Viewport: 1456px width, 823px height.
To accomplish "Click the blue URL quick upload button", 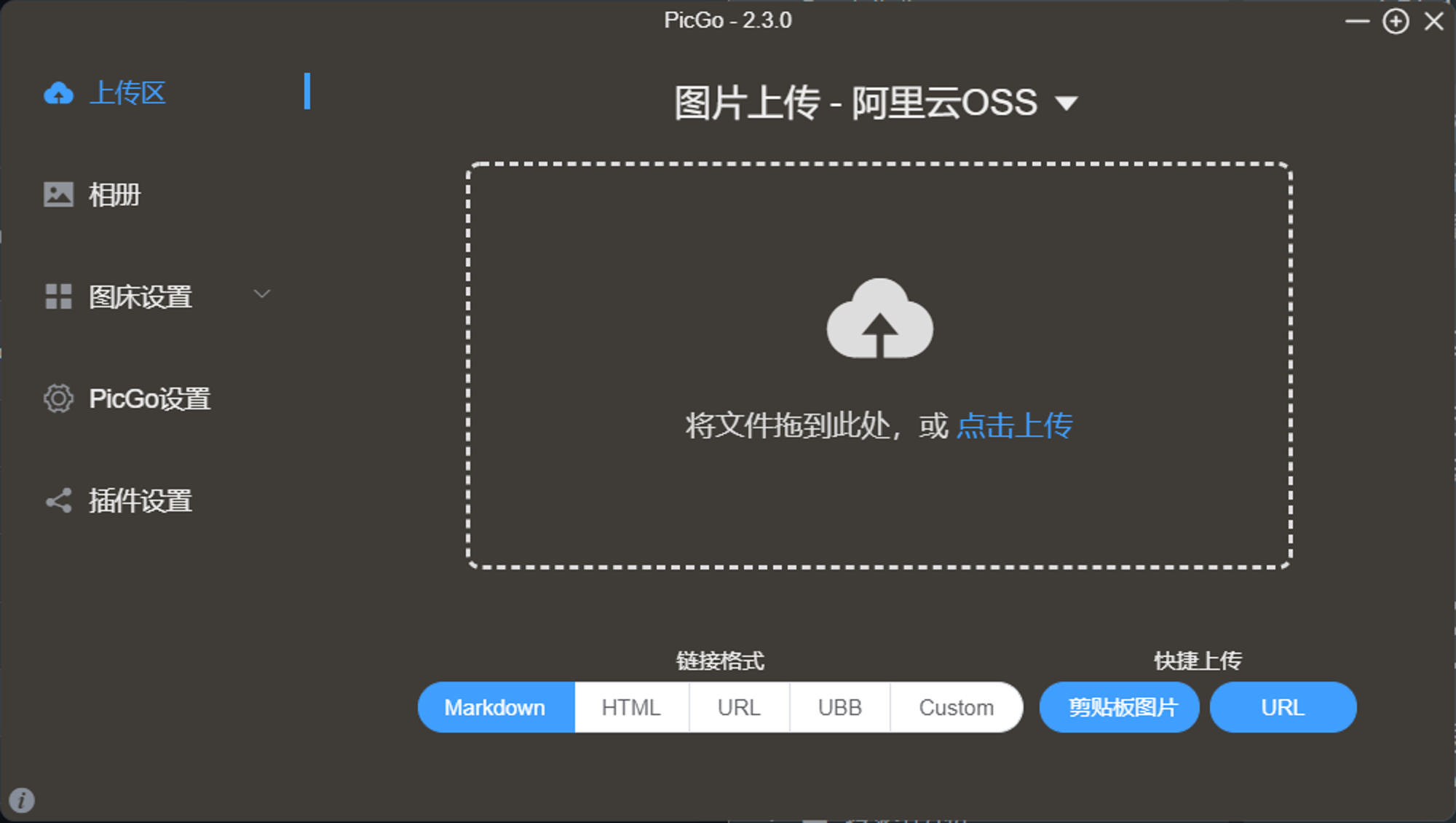I will (1283, 707).
